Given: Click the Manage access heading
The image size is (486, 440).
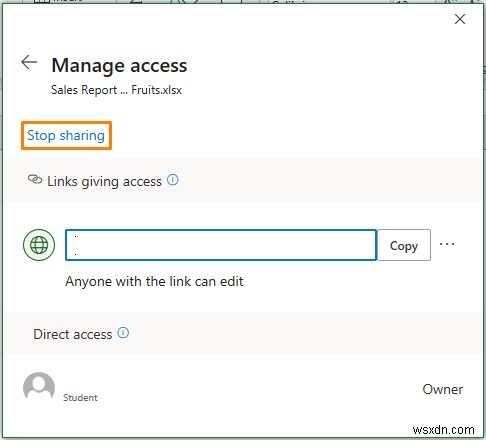Looking at the screenshot, I should (x=119, y=65).
